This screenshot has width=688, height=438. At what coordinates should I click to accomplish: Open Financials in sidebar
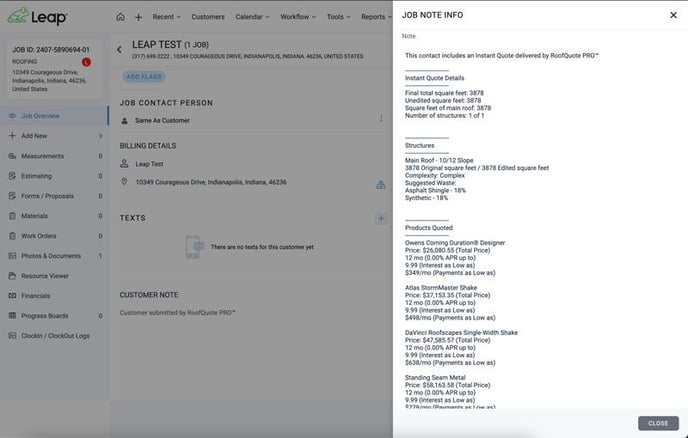click(54, 296)
